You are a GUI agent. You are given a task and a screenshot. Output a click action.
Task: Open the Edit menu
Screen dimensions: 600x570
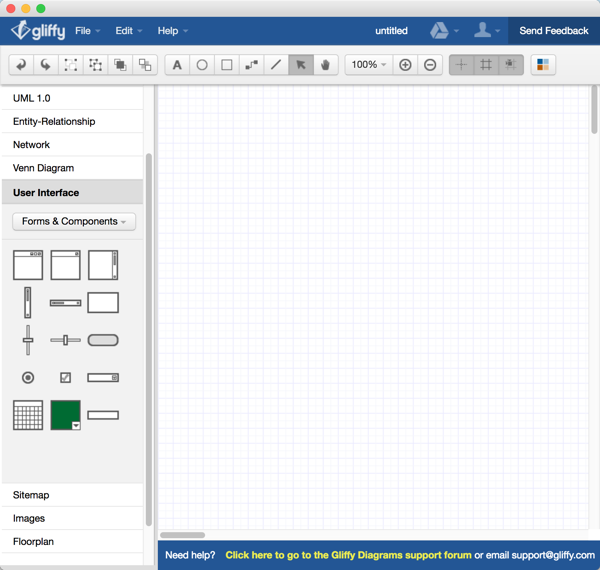pyautogui.click(x=129, y=31)
